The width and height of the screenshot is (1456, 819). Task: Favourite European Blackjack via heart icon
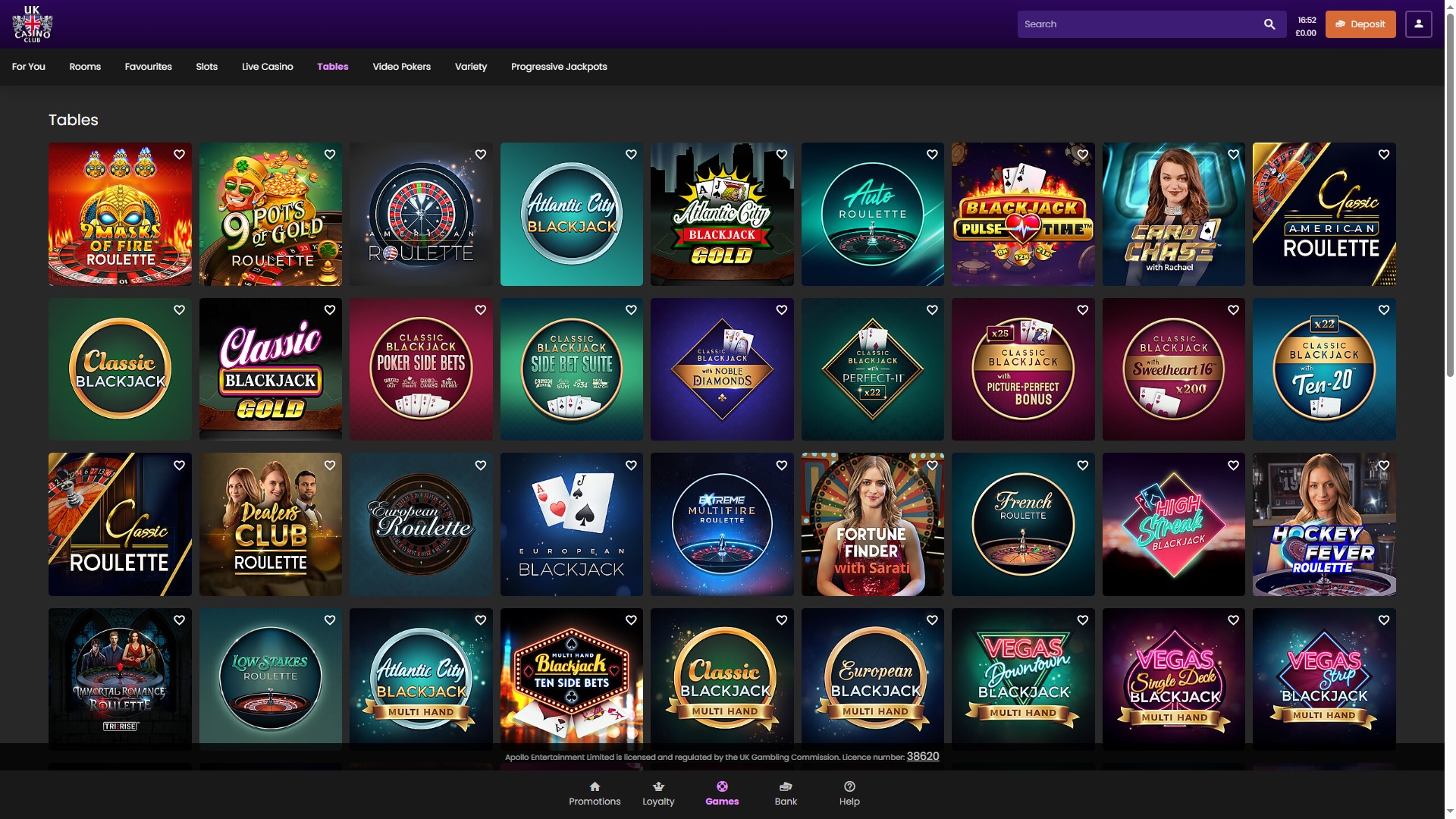click(631, 466)
